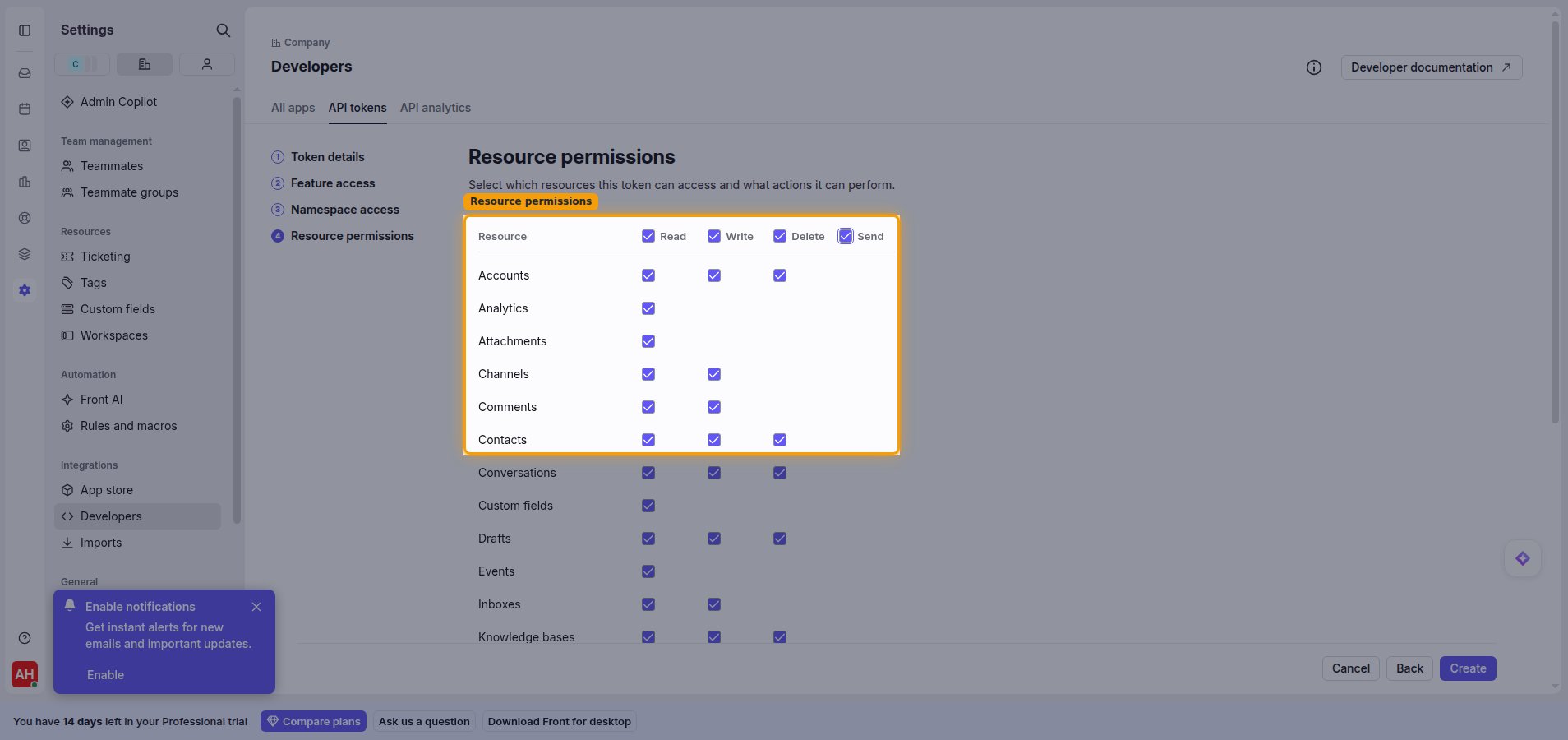This screenshot has height=740, width=1568.
Task: Open the contacts icon in left rail
Action: tap(25, 146)
